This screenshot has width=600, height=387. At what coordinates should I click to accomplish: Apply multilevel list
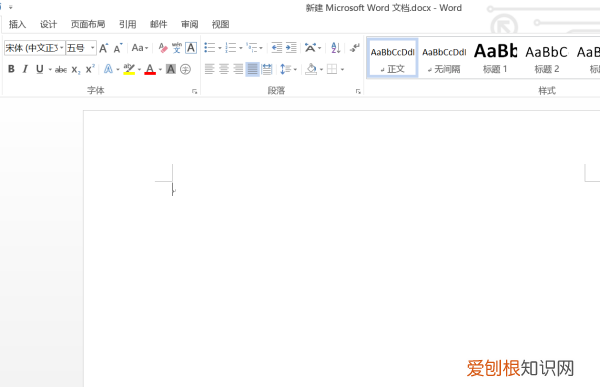(252, 48)
